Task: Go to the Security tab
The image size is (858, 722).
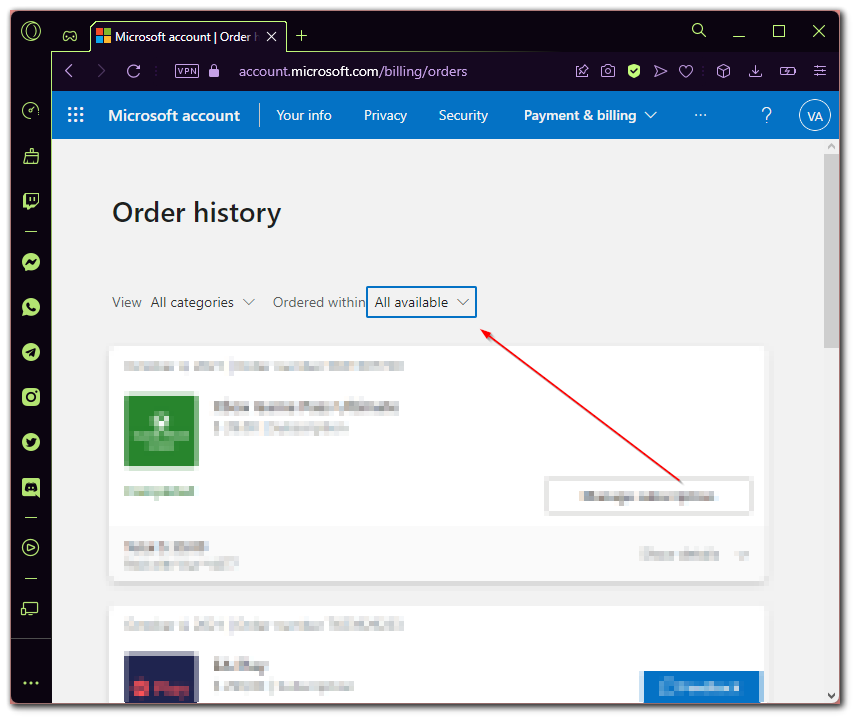Action: pyautogui.click(x=463, y=115)
